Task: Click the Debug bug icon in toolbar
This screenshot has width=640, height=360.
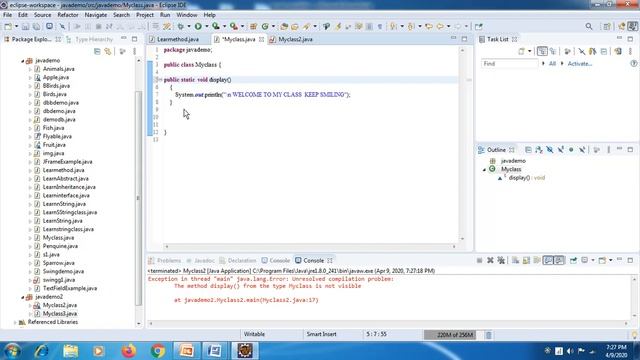Action: click(x=180, y=26)
